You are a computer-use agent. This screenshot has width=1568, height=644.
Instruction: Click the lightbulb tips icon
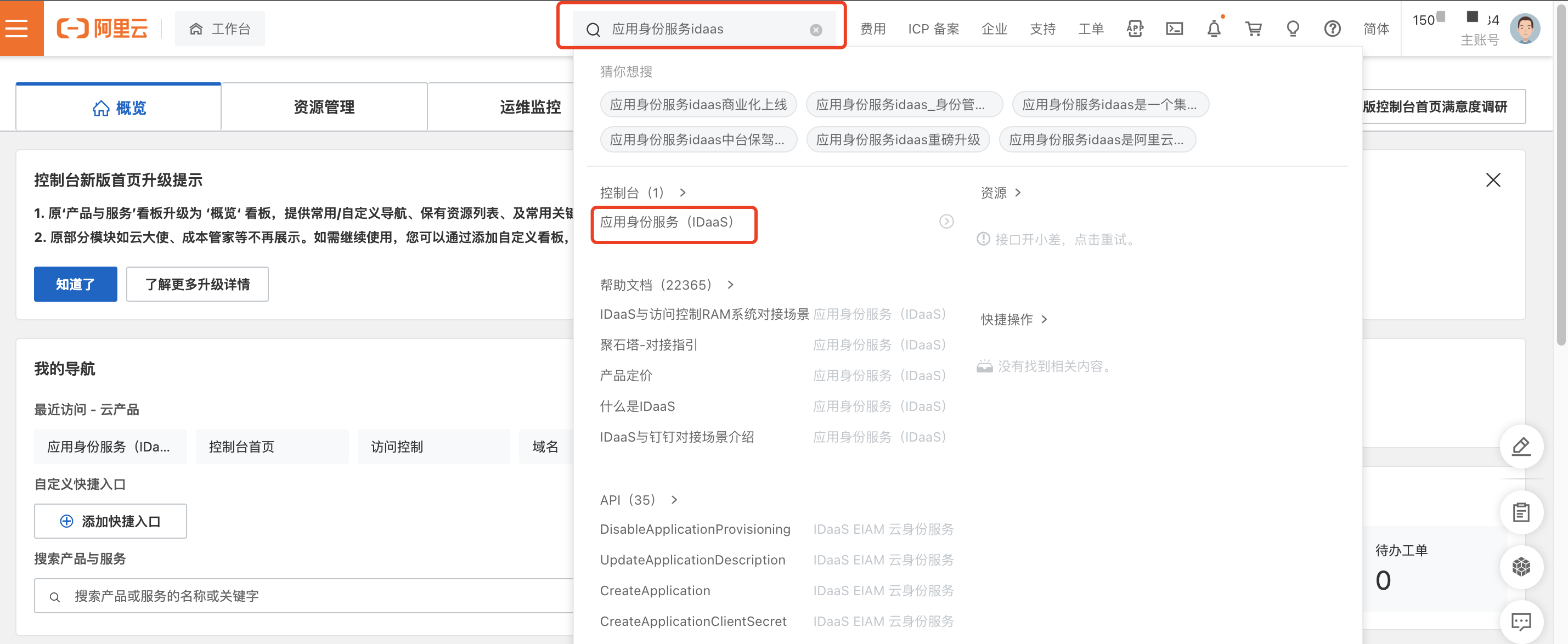coord(1293,29)
